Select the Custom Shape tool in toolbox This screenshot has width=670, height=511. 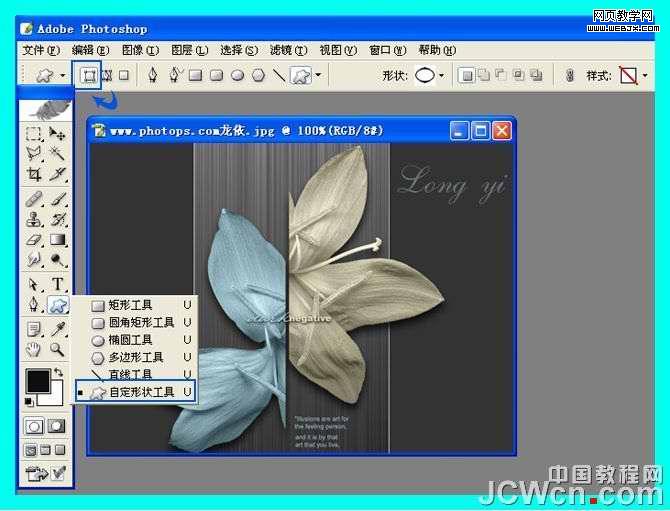[58, 305]
